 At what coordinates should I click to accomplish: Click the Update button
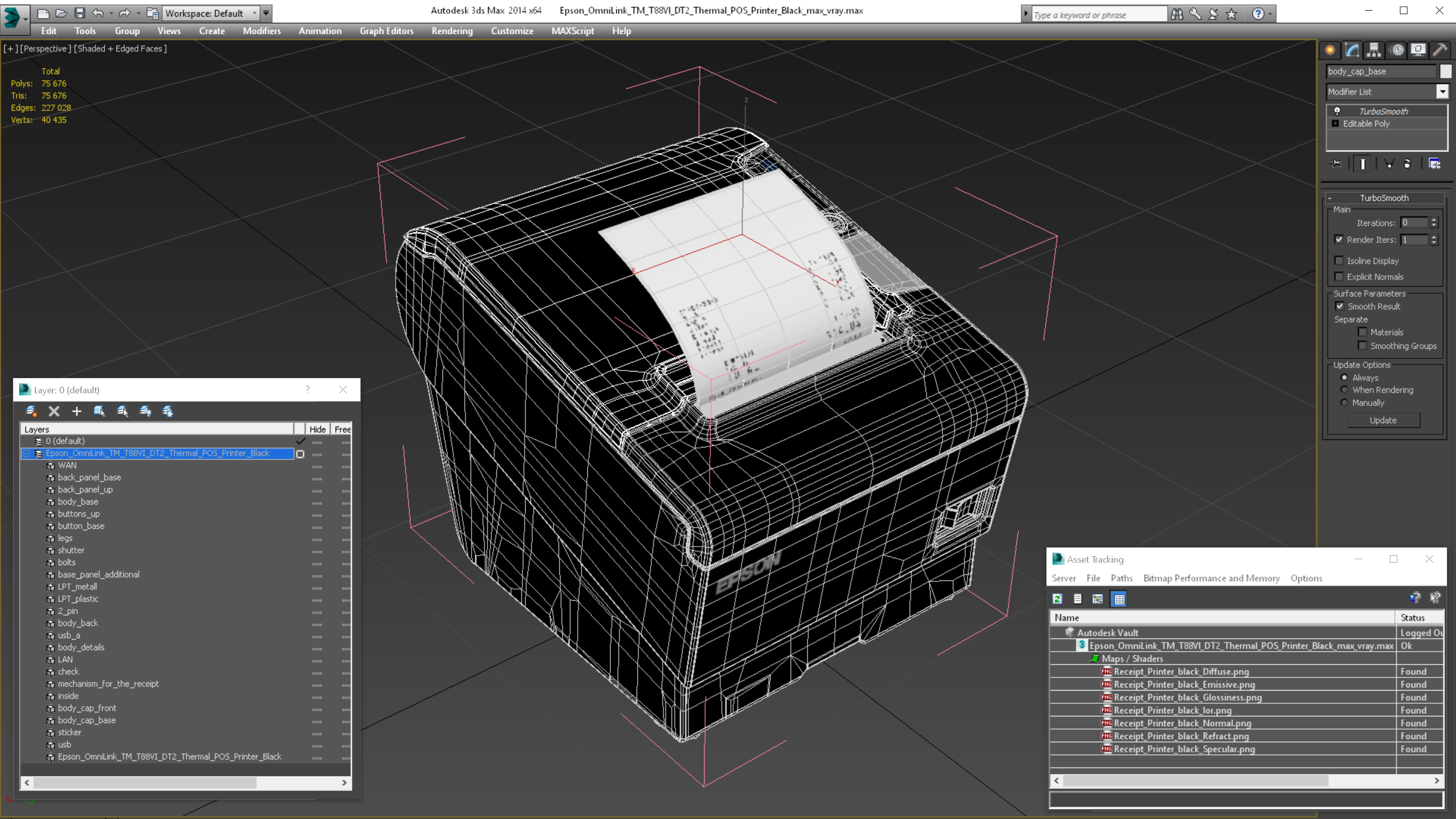click(x=1383, y=420)
